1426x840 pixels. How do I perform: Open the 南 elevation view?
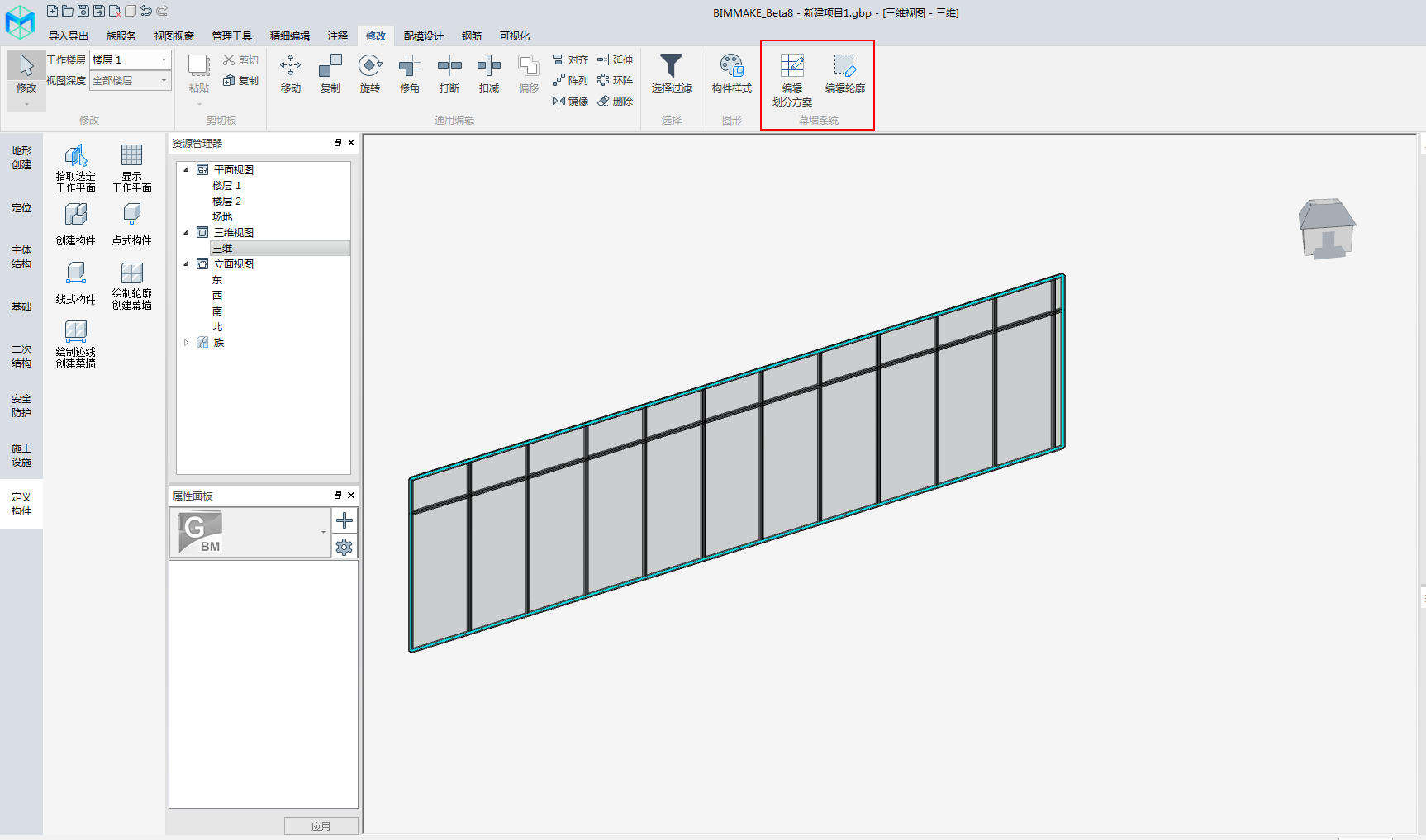(x=217, y=311)
